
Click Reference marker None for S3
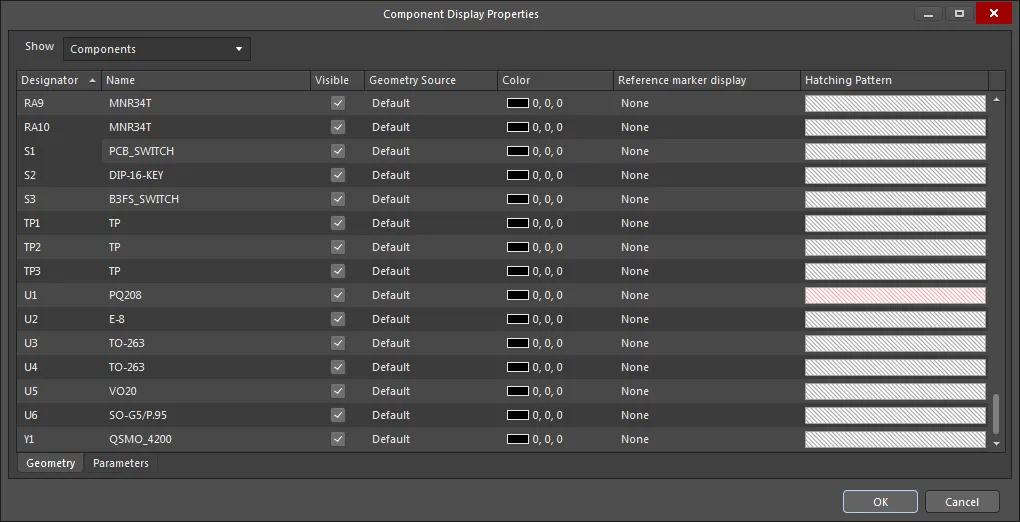click(706, 199)
